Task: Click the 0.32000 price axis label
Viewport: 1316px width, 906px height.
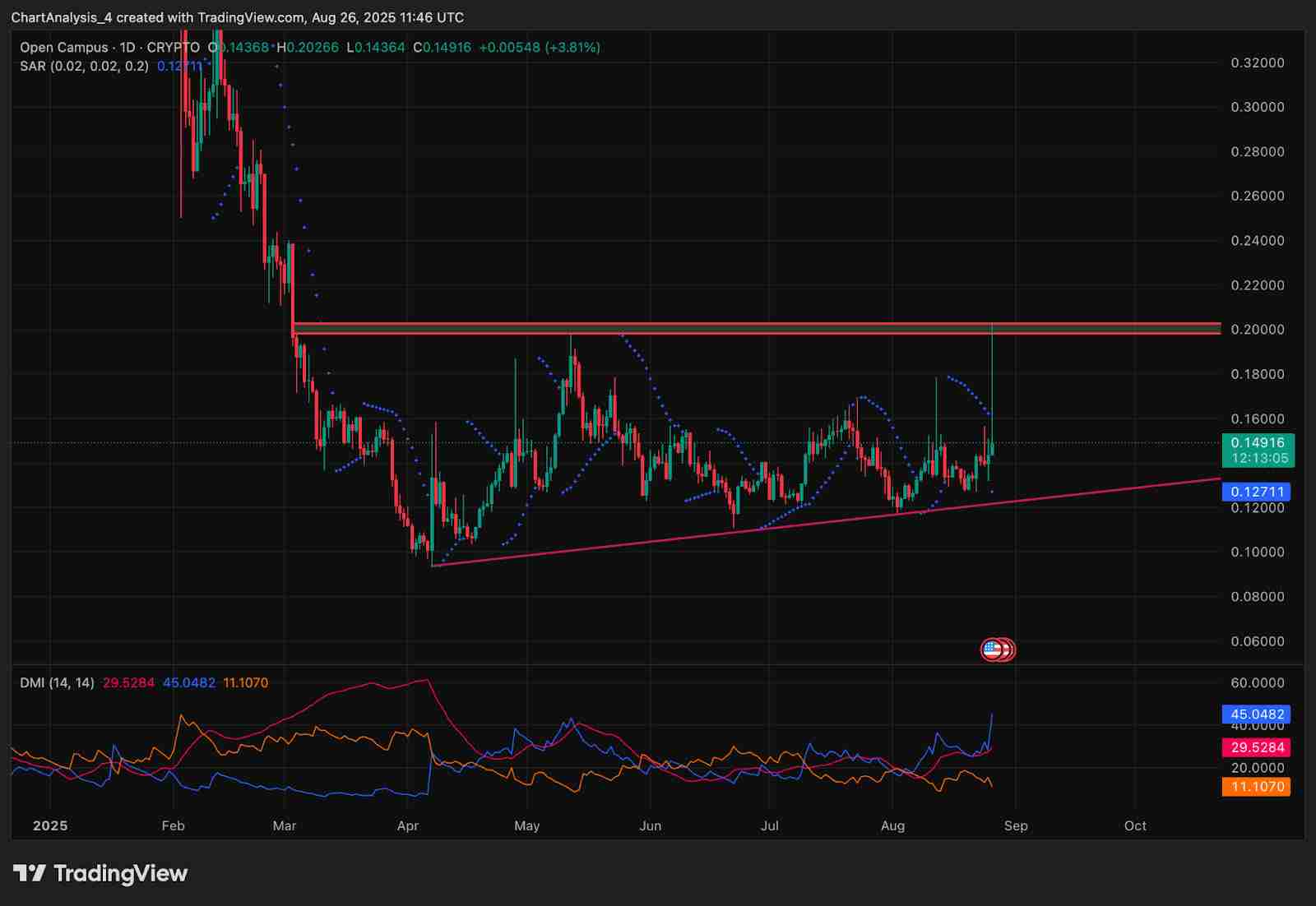Action: pos(1257,63)
